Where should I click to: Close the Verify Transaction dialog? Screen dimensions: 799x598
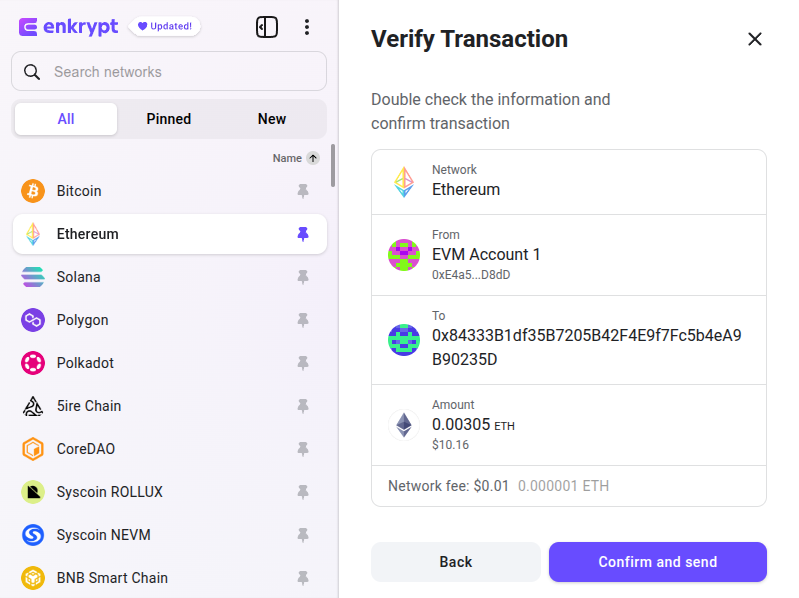point(755,39)
